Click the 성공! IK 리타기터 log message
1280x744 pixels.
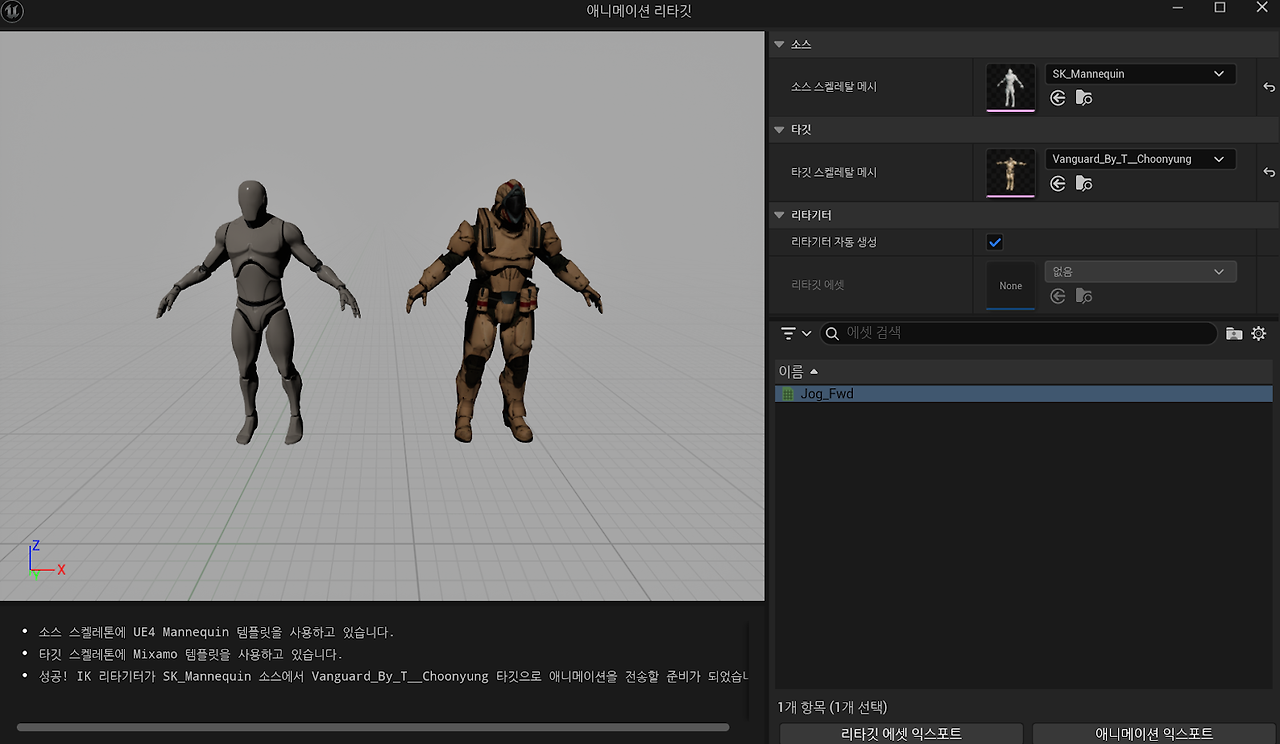pos(394,676)
